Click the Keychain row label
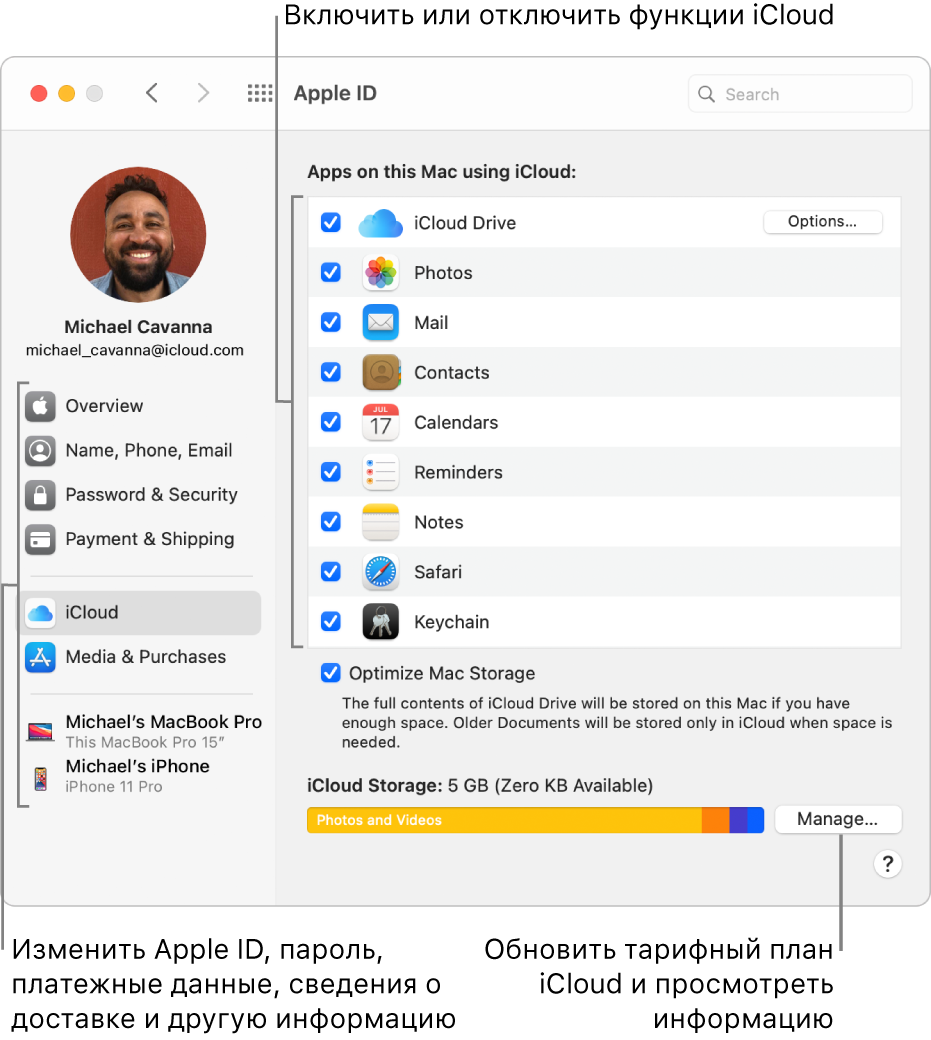 coord(452,622)
